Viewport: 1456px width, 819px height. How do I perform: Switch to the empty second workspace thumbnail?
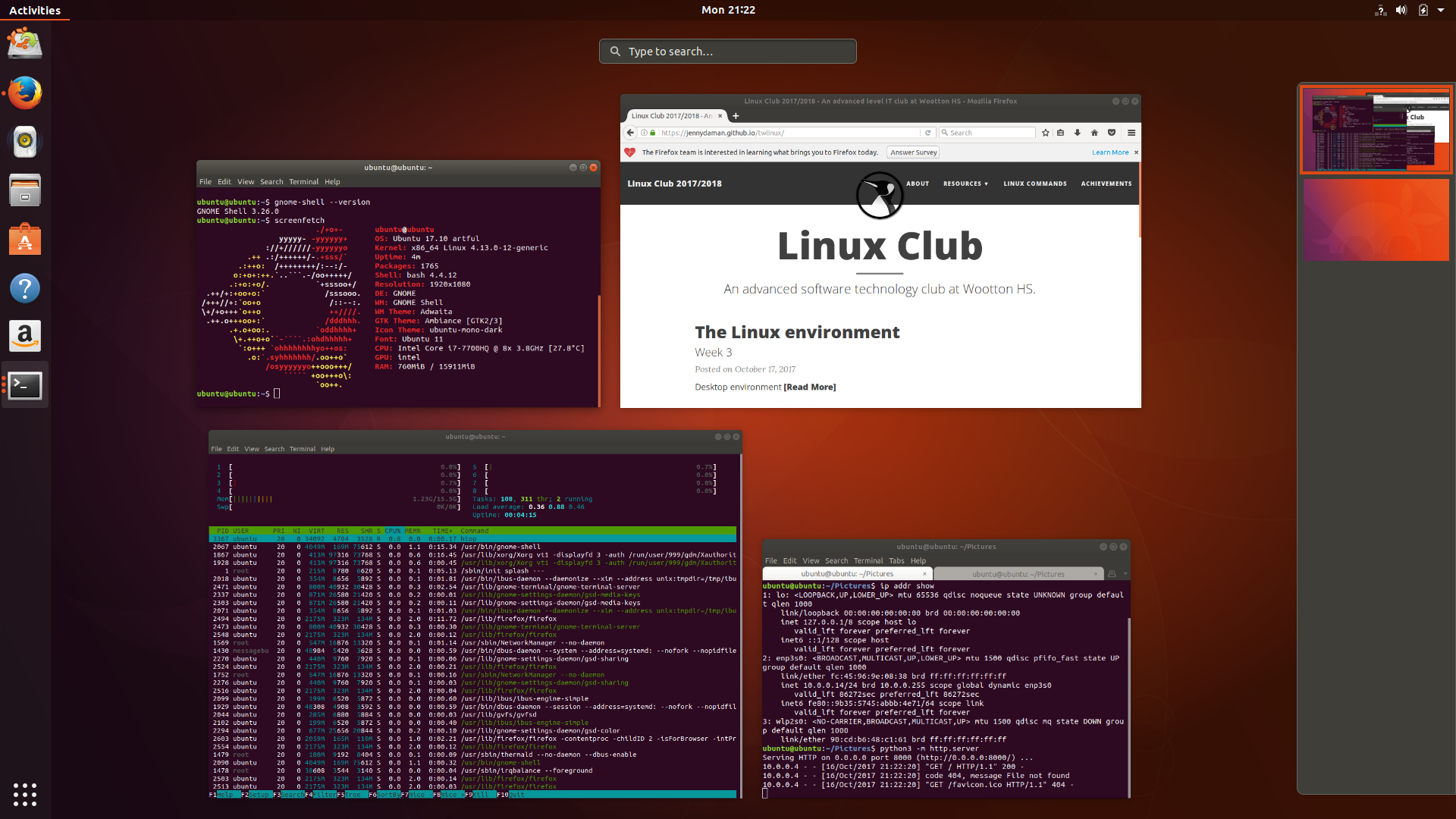point(1376,220)
